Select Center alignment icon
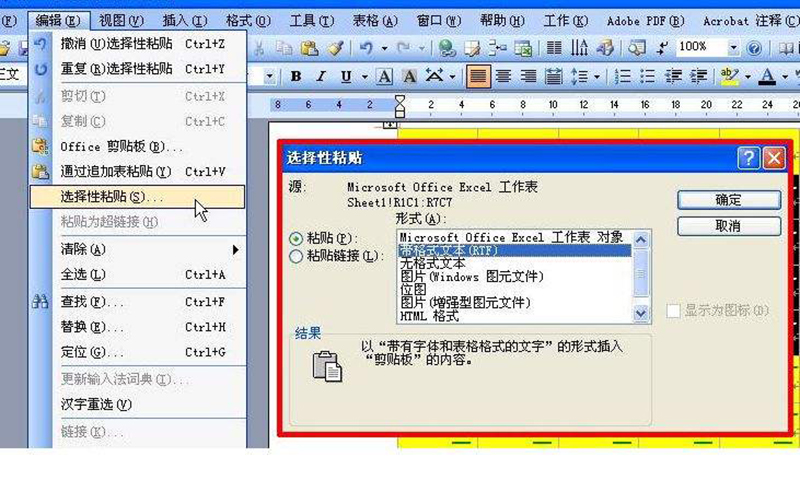This screenshot has height=492, width=800. pos(503,77)
